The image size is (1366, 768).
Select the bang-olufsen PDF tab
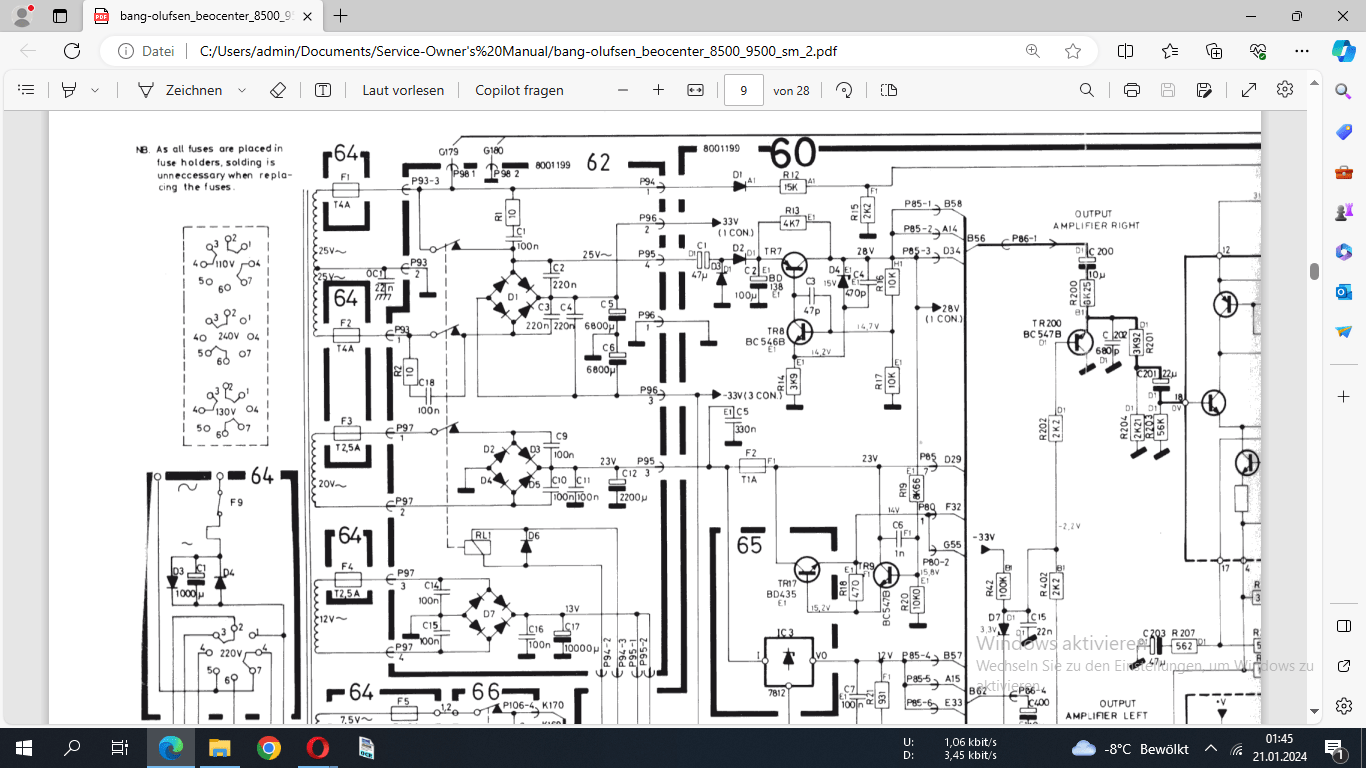tap(201, 16)
